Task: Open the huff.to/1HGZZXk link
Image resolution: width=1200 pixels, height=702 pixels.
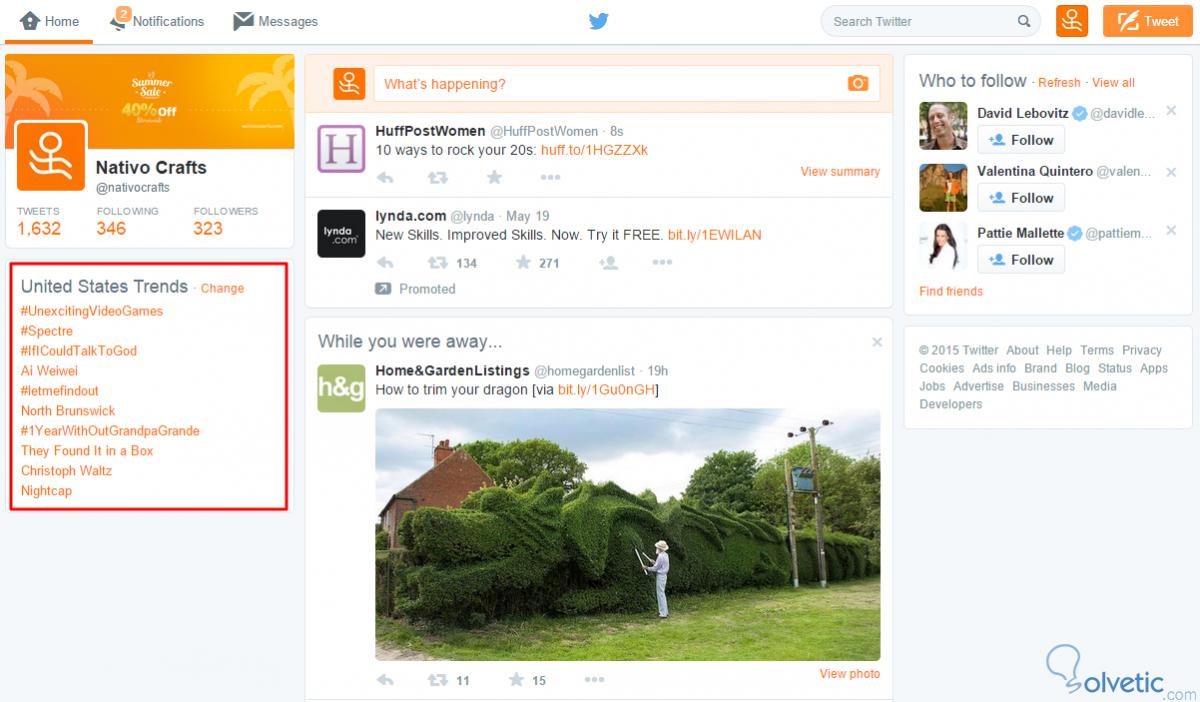Action: click(x=594, y=150)
